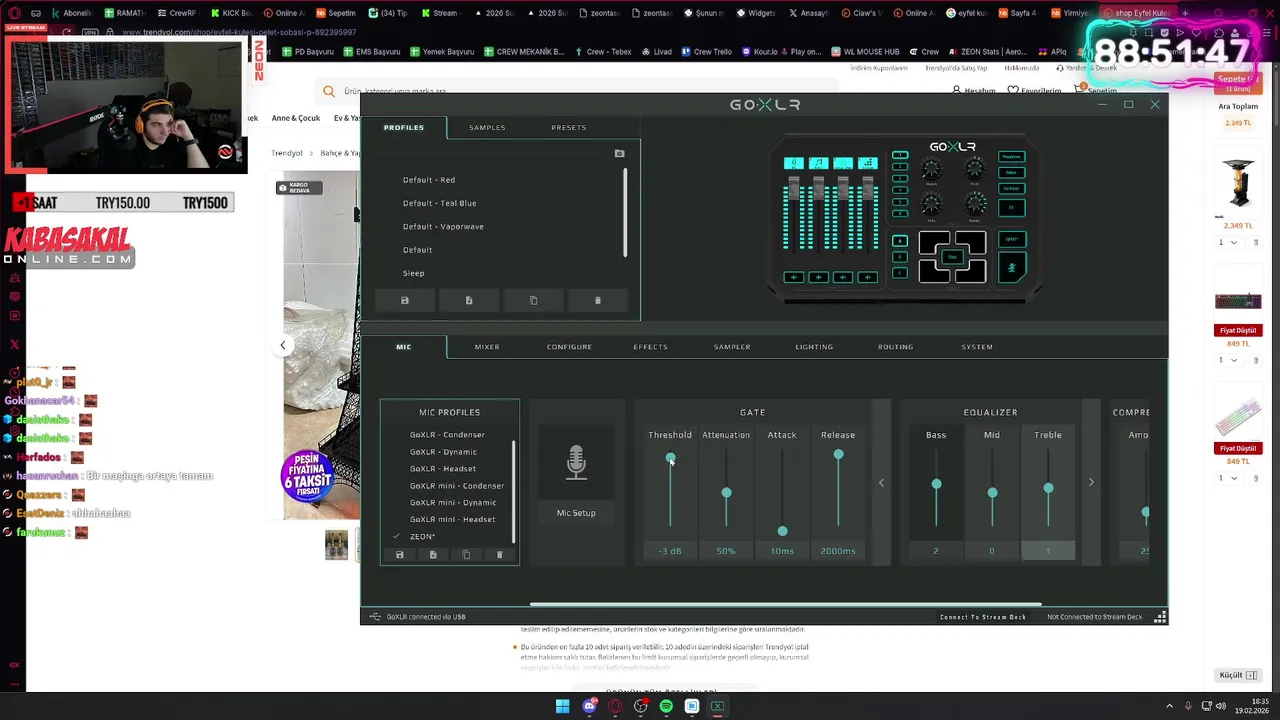Select 'Default - Red' profile
The height and width of the screenshot is (720, 1280).
tap(429, 180)
